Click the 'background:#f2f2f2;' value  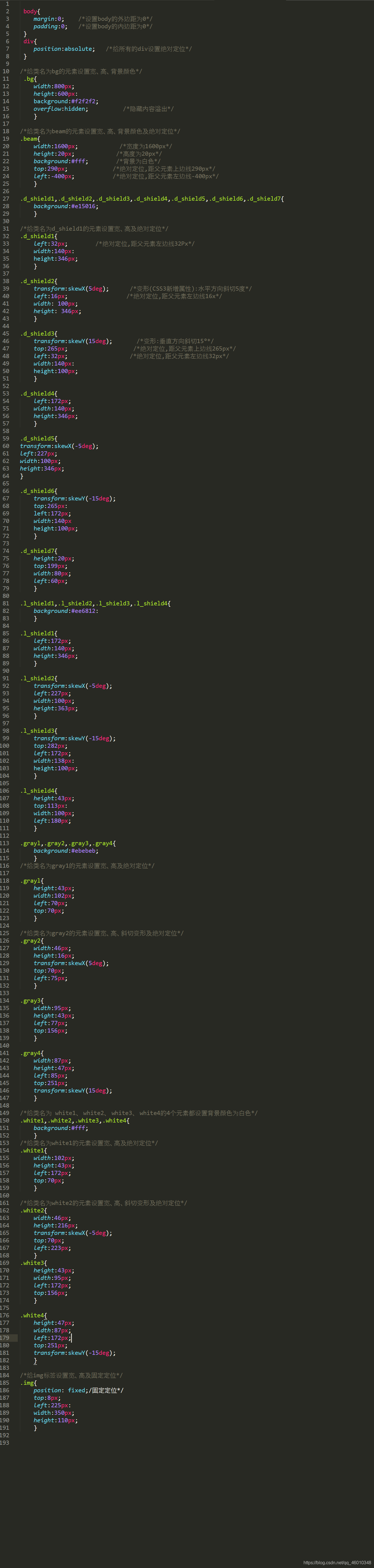[66, 101]
